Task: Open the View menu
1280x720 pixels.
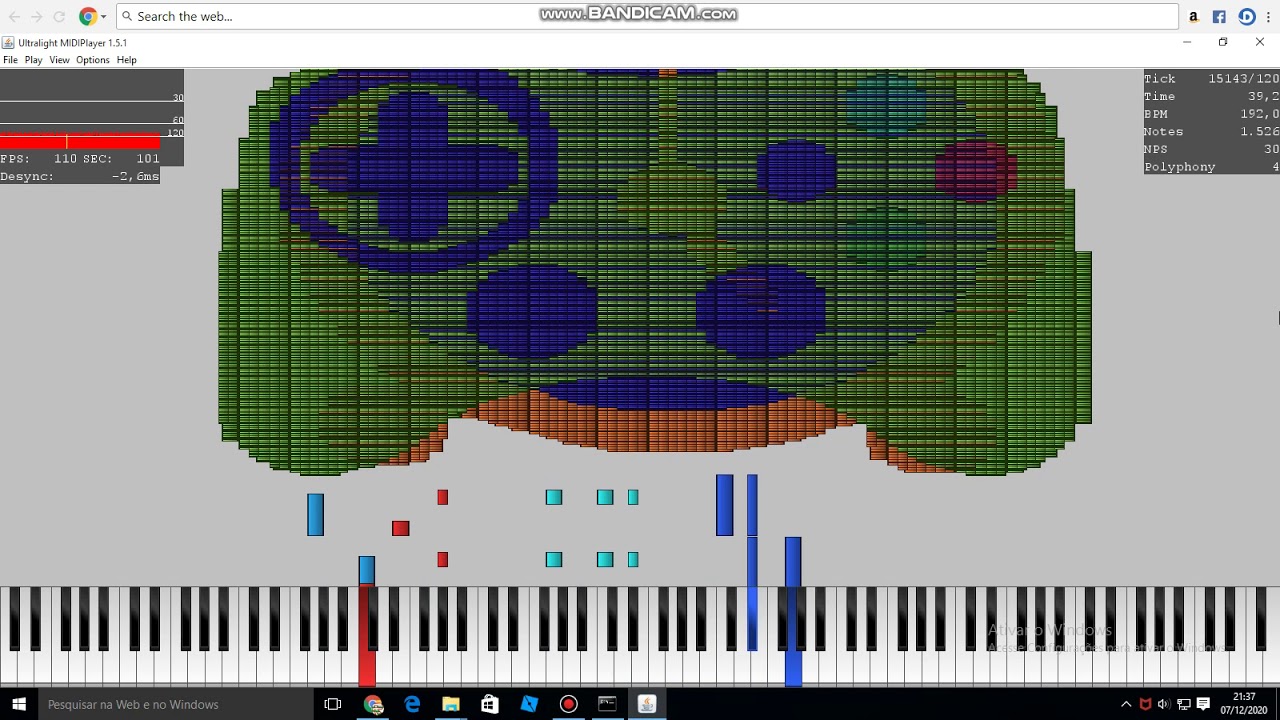Action: (x=59, y=60)
